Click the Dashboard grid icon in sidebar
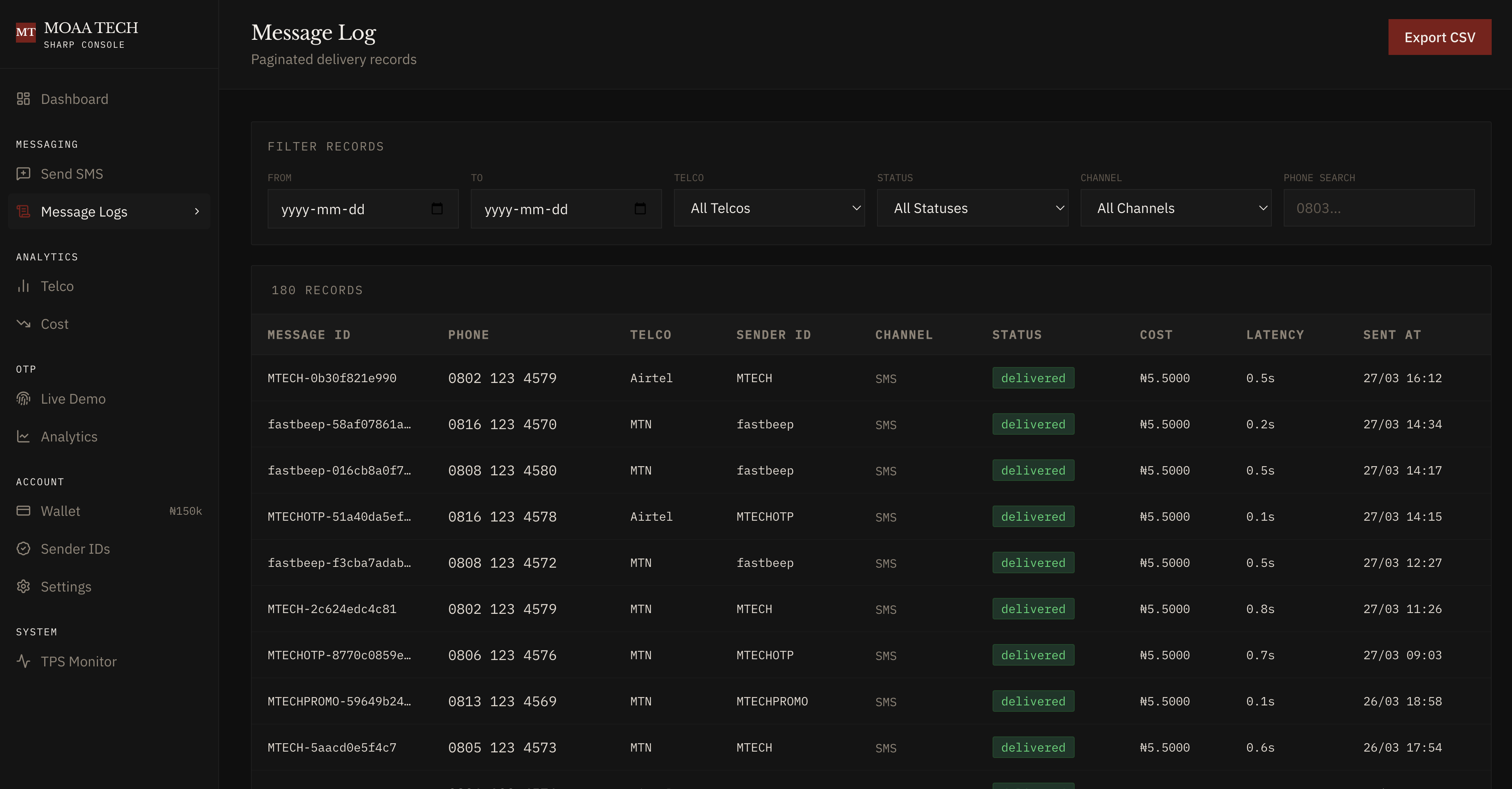1512x789 pixels. [23, 99]
